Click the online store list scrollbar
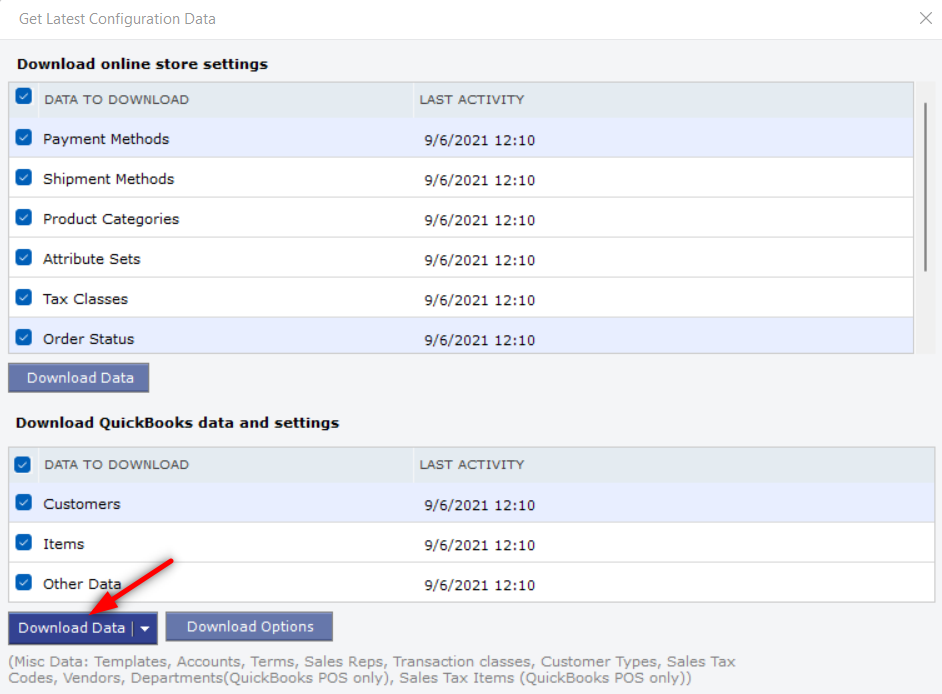 point(925,186)
